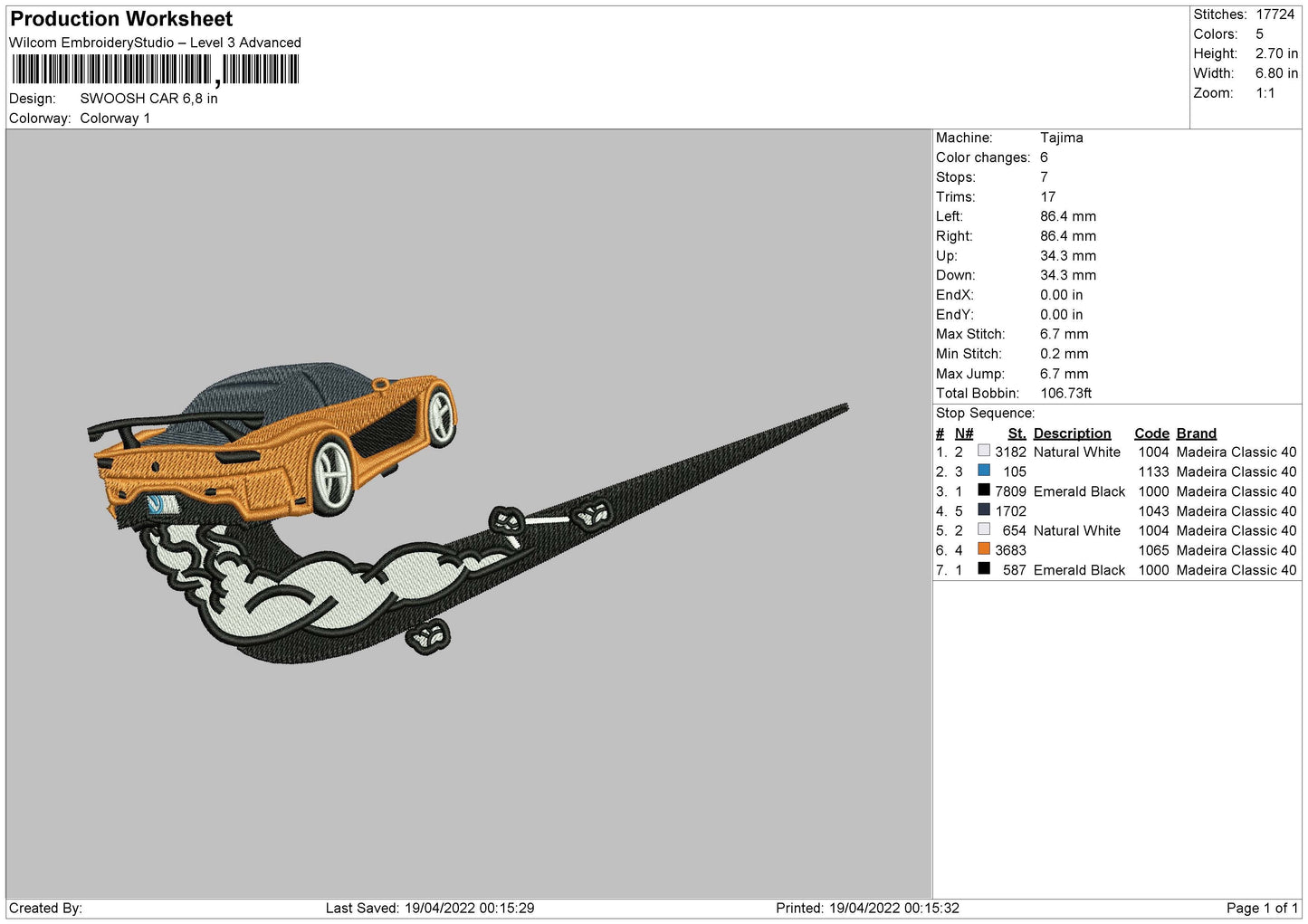Image resolution: width=1308 pixels, height=924 pixels.
Task: Click the 'Created By:' footer label
Action: coord(45,908)
